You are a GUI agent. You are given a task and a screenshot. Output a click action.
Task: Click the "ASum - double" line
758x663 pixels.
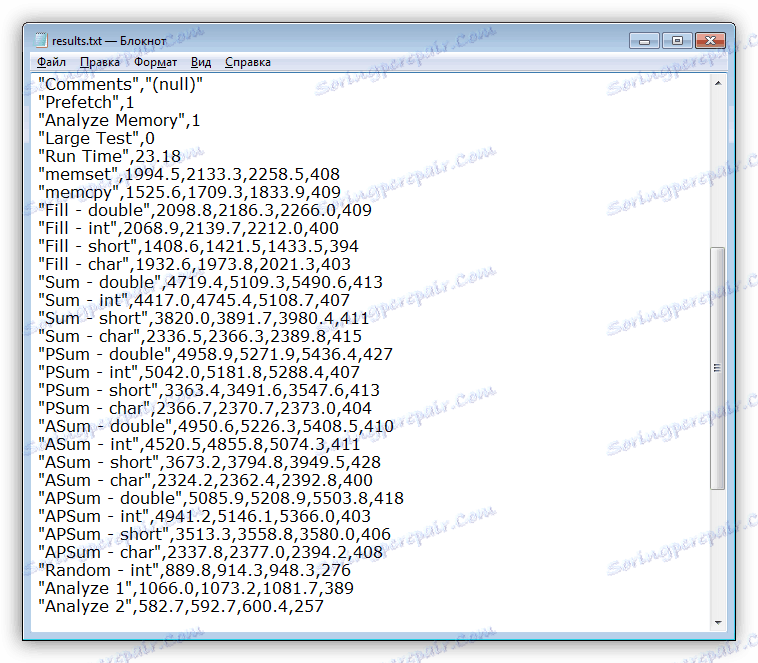point(216,427)
